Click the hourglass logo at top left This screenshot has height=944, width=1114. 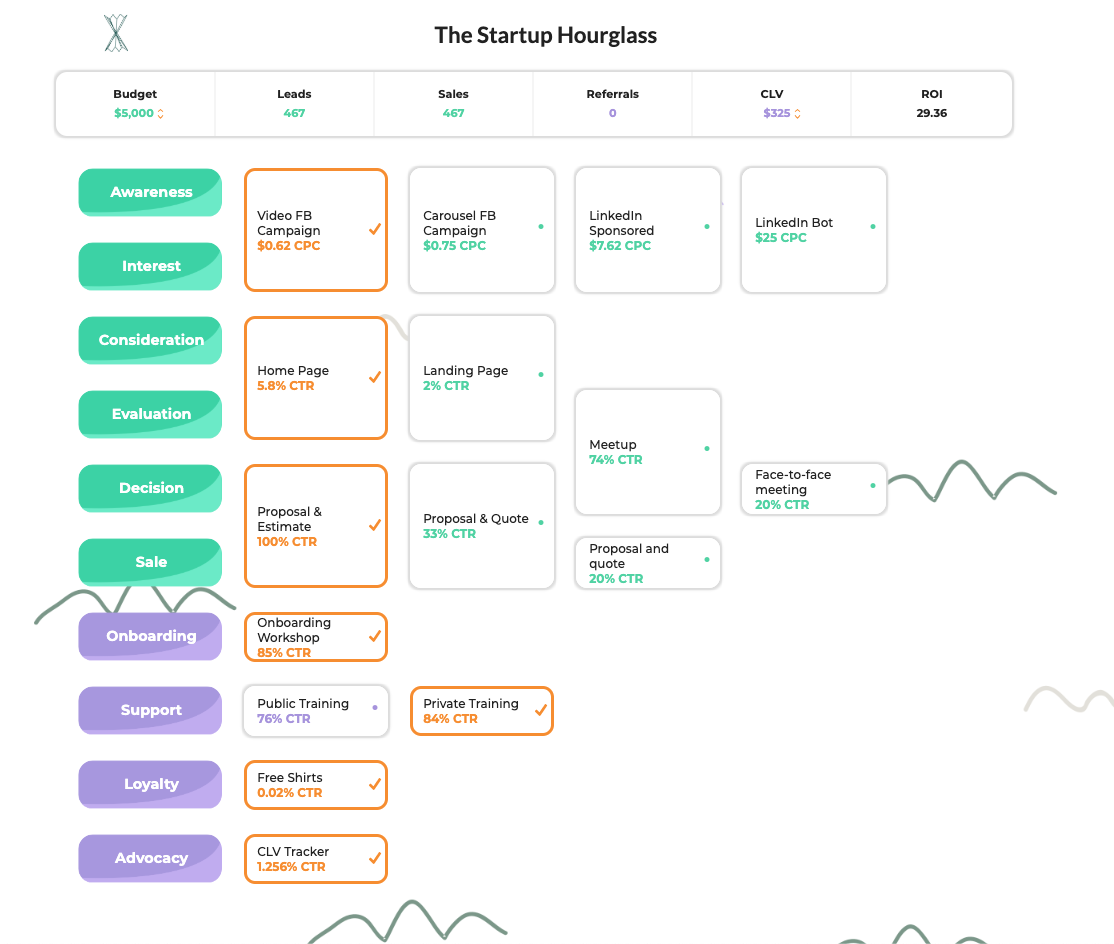pyautogui.click(x=116, y=32)
